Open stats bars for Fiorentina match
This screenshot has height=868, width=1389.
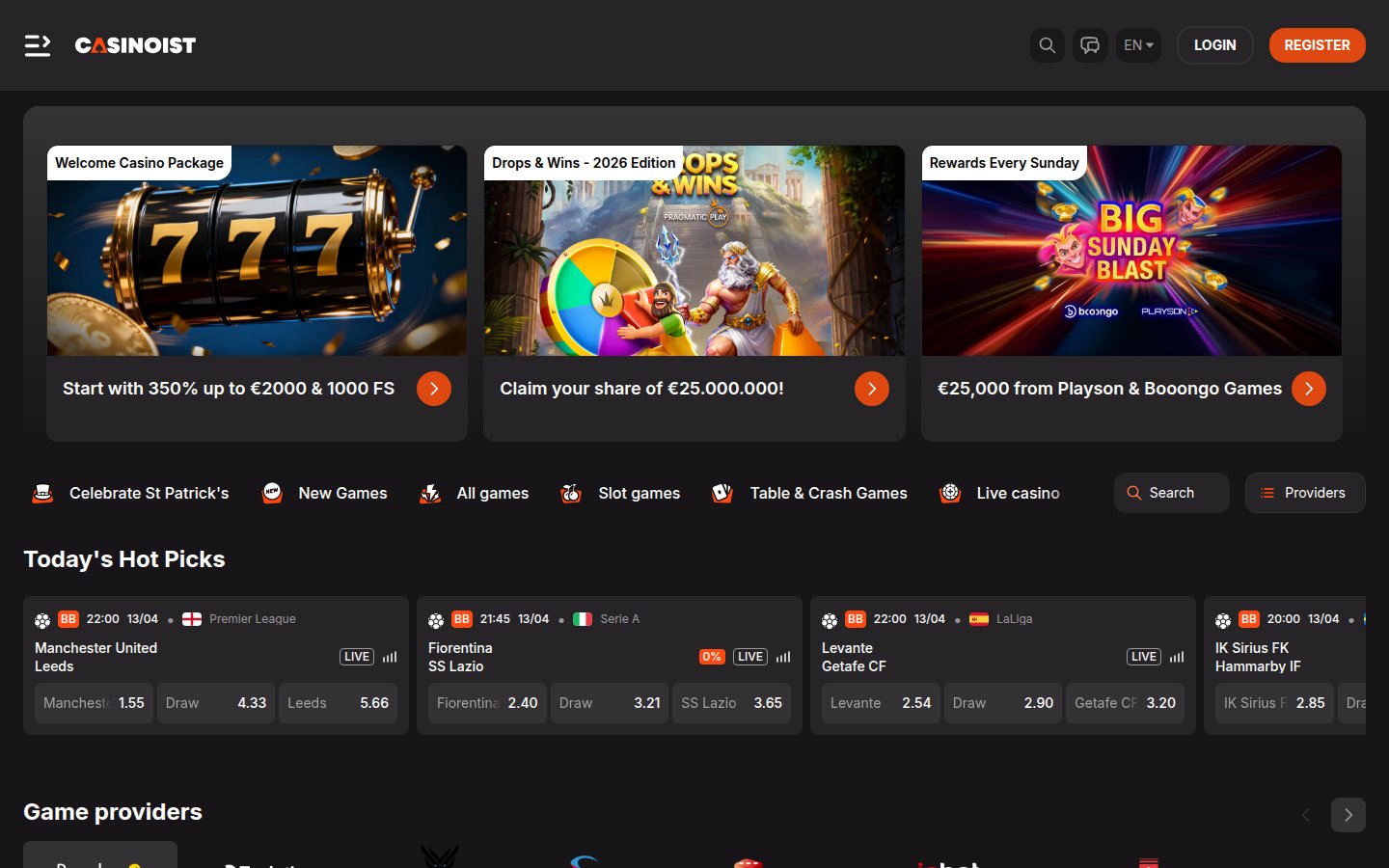[x=783, y=657]
